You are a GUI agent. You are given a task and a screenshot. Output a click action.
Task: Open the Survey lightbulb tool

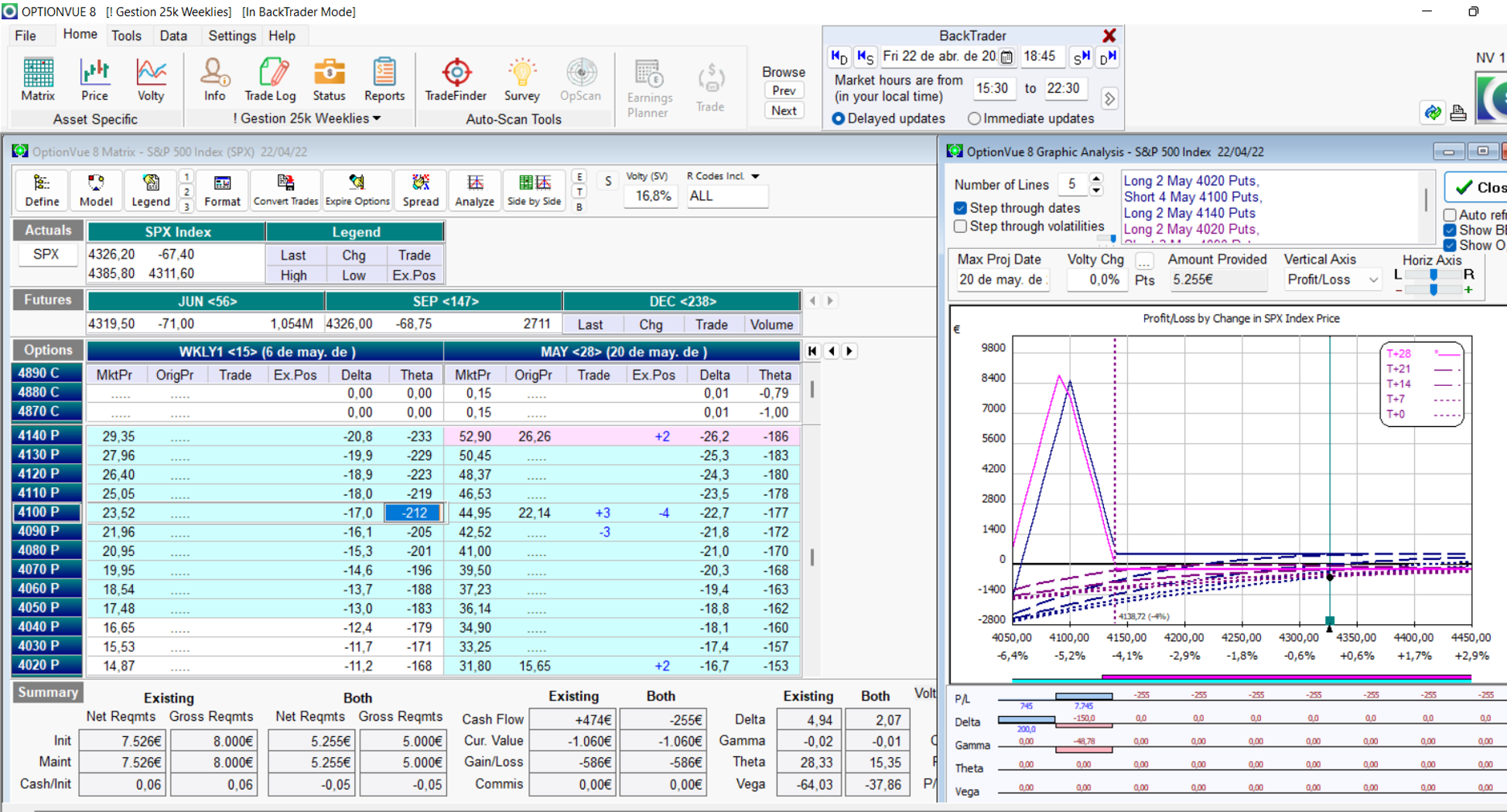521,80
